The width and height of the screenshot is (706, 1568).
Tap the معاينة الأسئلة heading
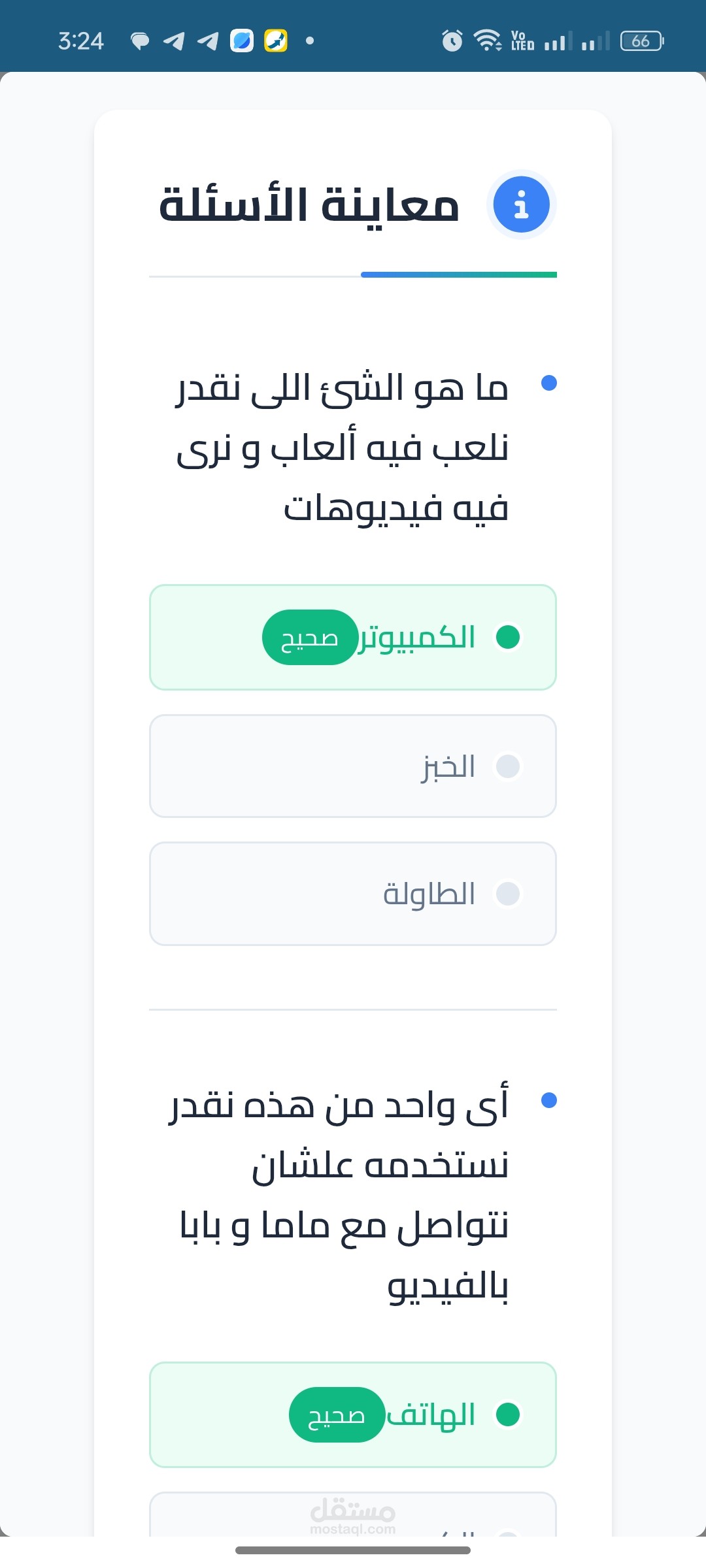click(309, 205)
